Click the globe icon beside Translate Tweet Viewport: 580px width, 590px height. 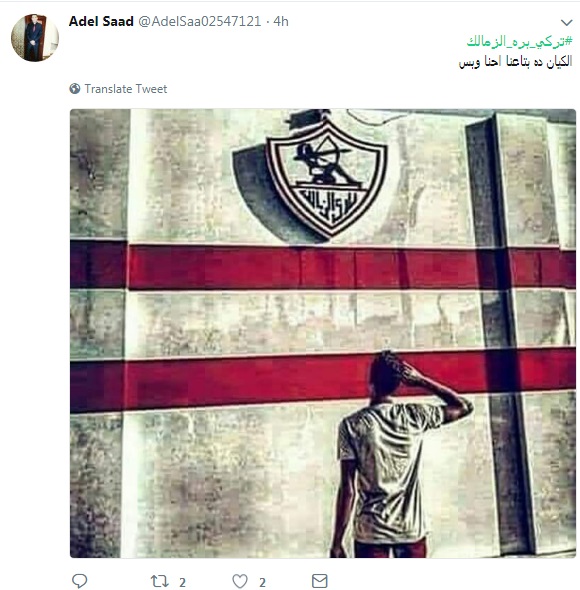coord(75,89)
